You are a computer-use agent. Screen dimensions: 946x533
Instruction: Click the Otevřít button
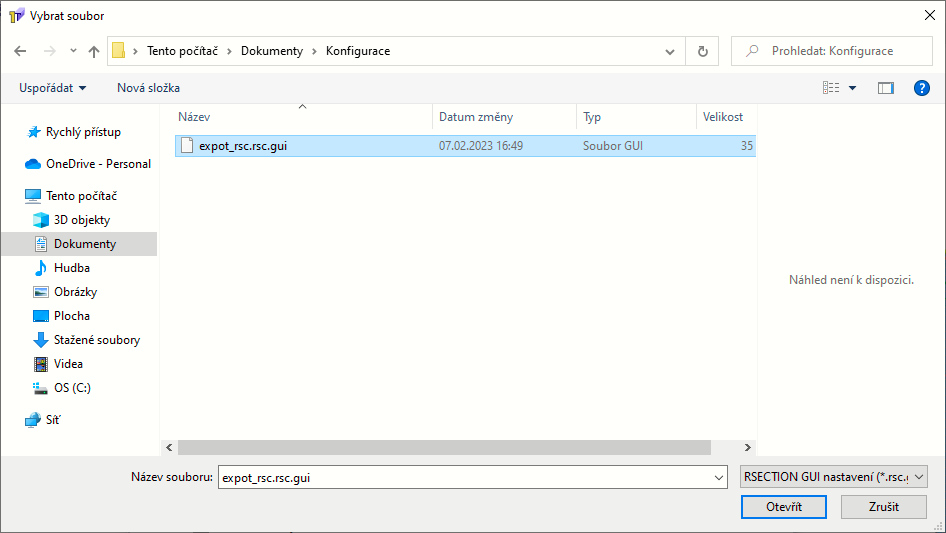point(784,507)
